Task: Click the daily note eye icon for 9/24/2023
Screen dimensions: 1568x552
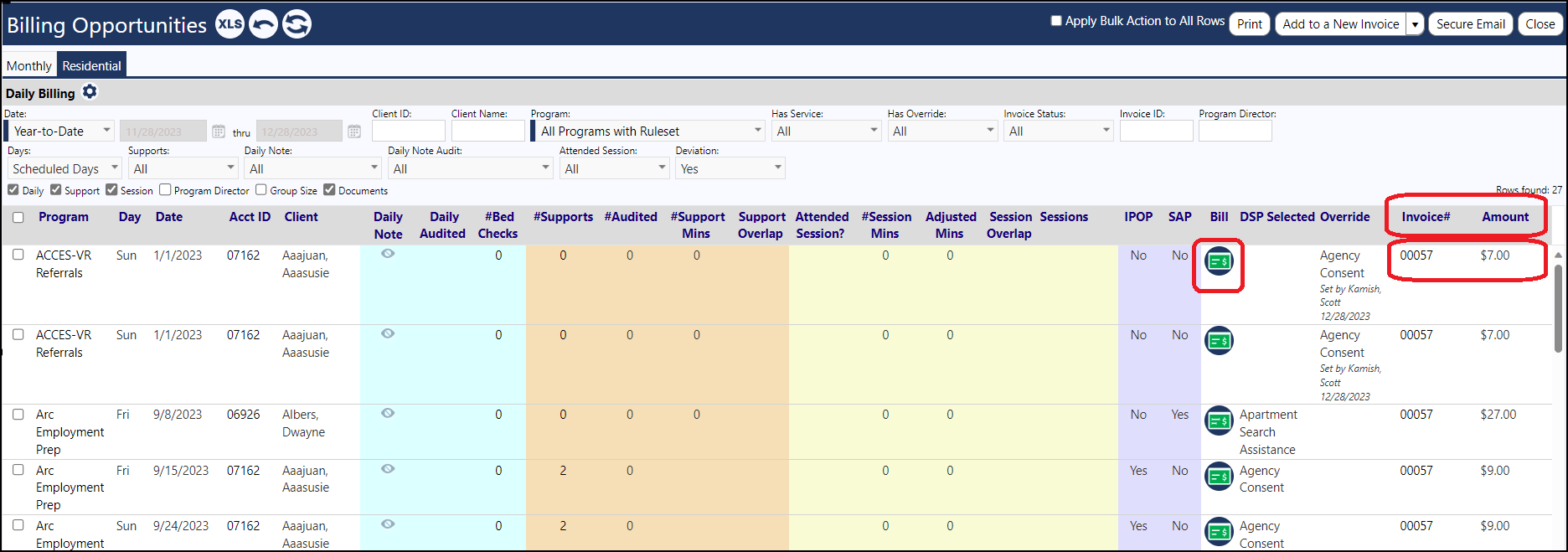Action: coord(388,524)
